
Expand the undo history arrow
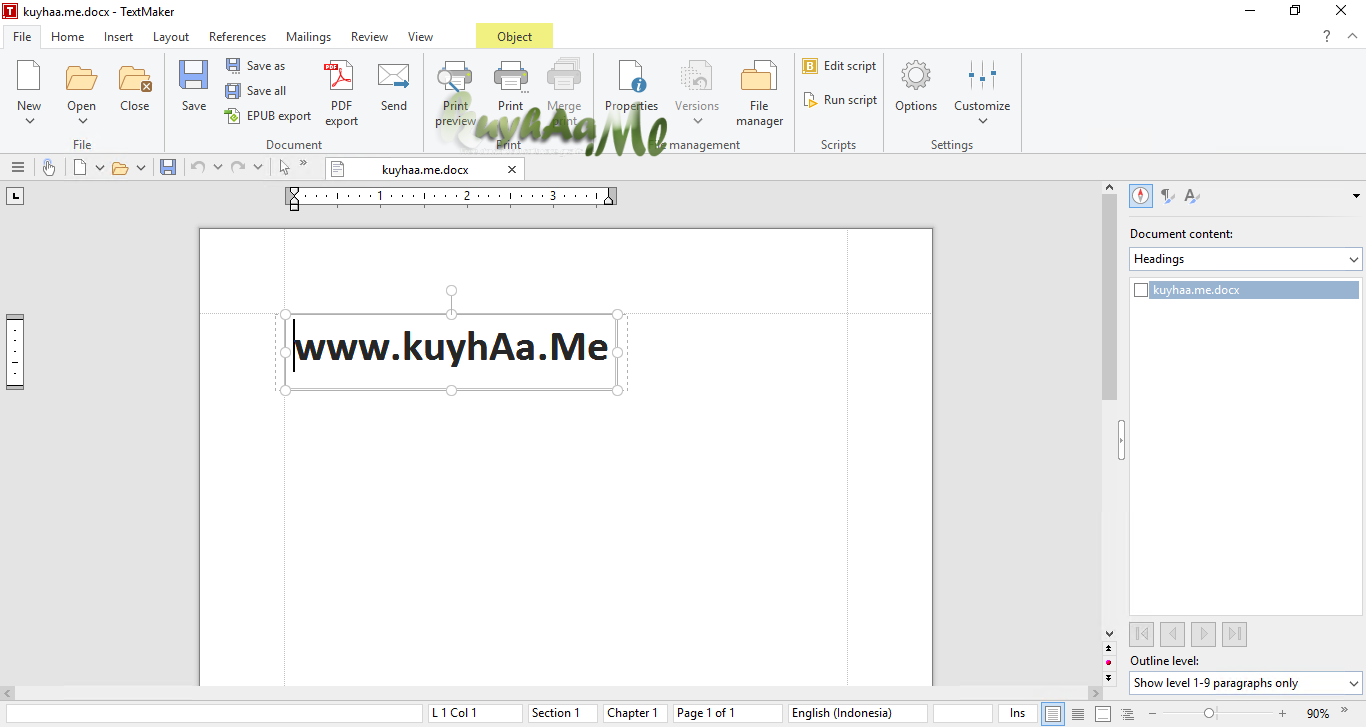click(217, 167)
